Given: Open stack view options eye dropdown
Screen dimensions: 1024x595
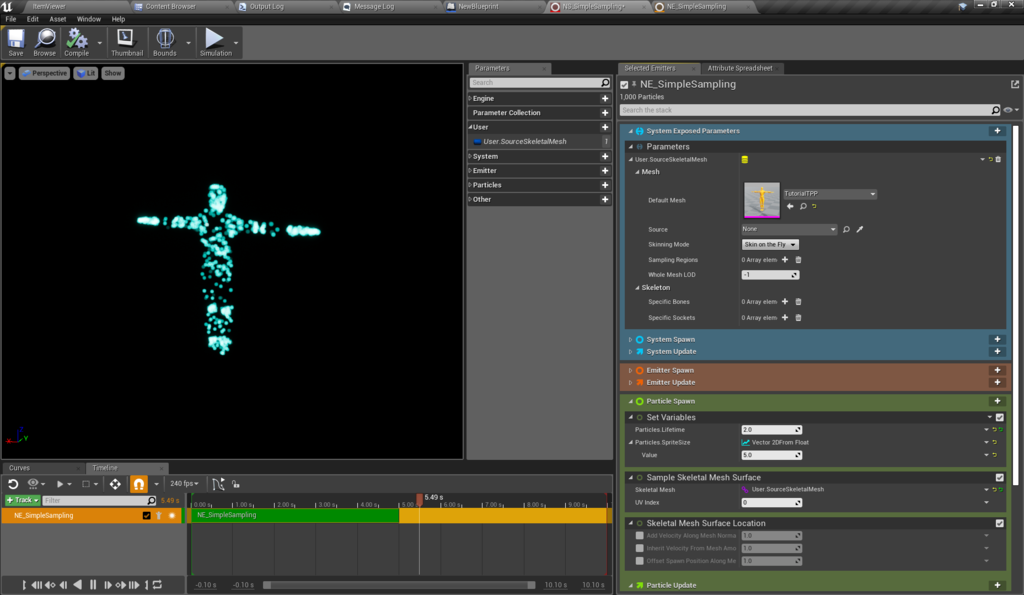Looking at the screenshot, I should [1011, 110].
